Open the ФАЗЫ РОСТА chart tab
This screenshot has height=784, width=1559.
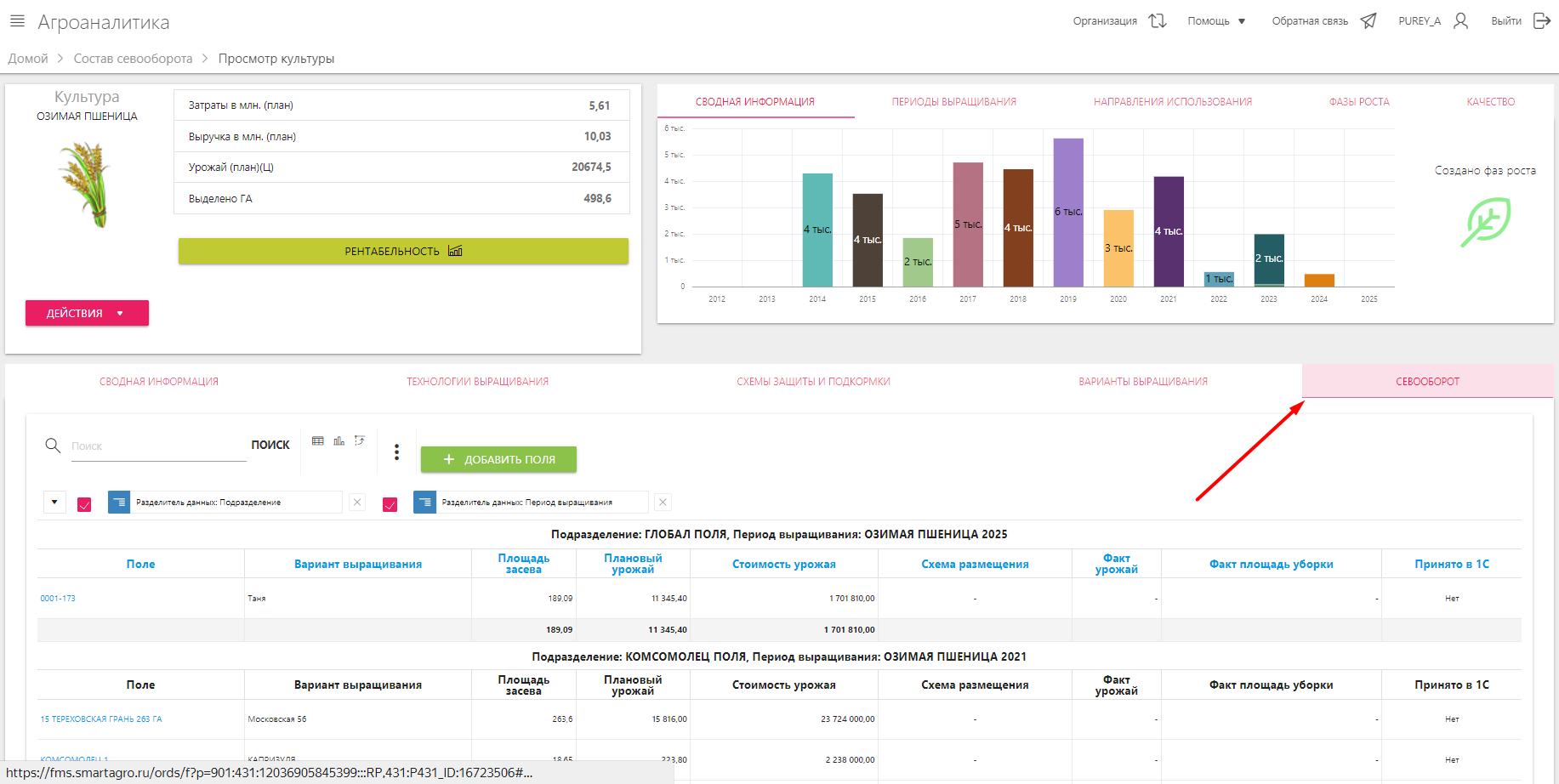coord(1358,102)
